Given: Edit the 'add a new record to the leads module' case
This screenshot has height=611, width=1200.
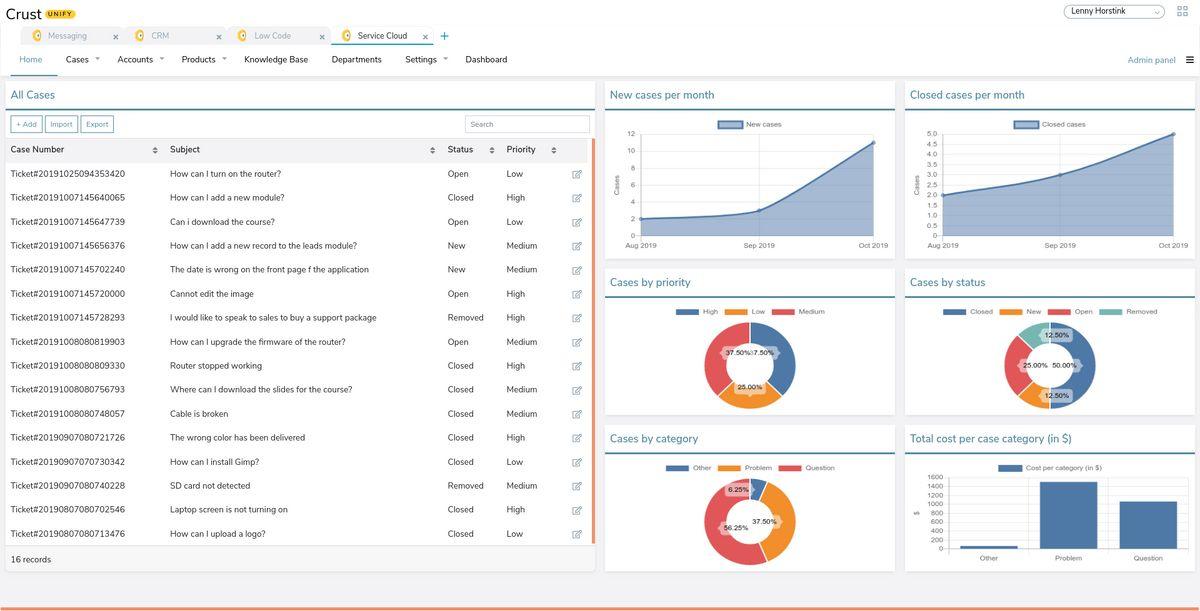Looking at the screenshot, I should 577,246.
